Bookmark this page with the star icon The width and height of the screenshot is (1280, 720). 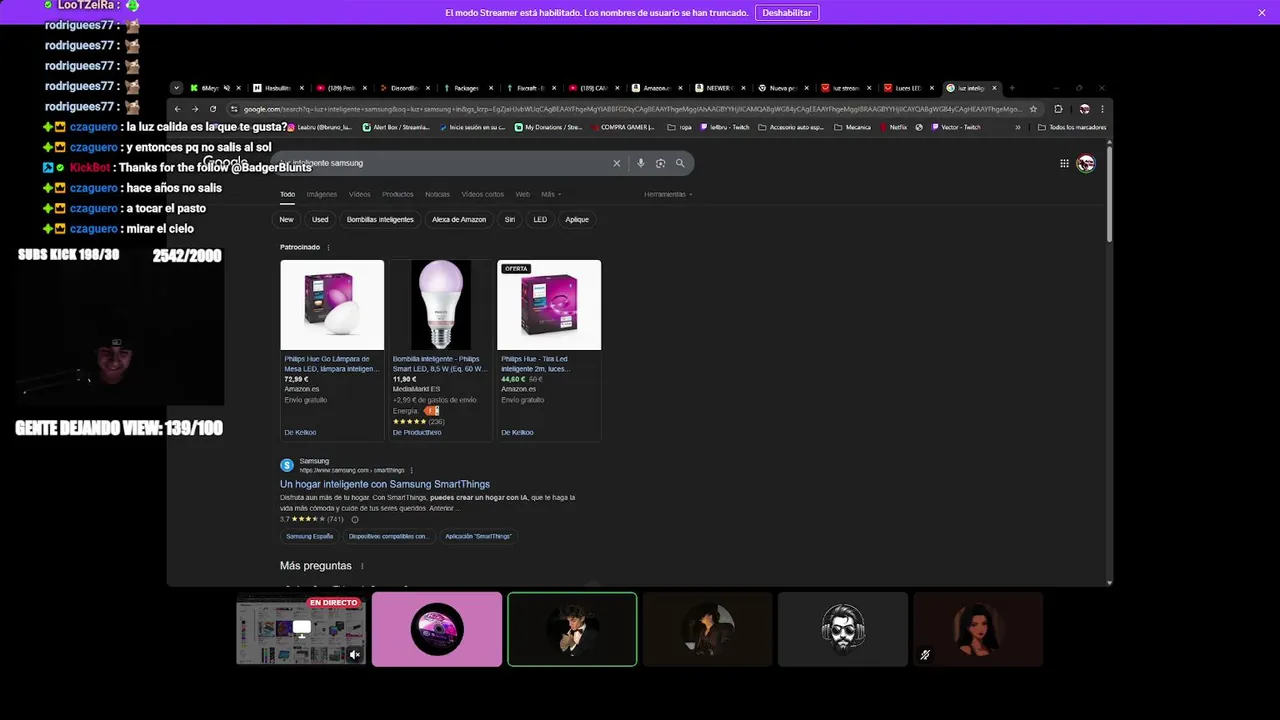(1033, 109)
